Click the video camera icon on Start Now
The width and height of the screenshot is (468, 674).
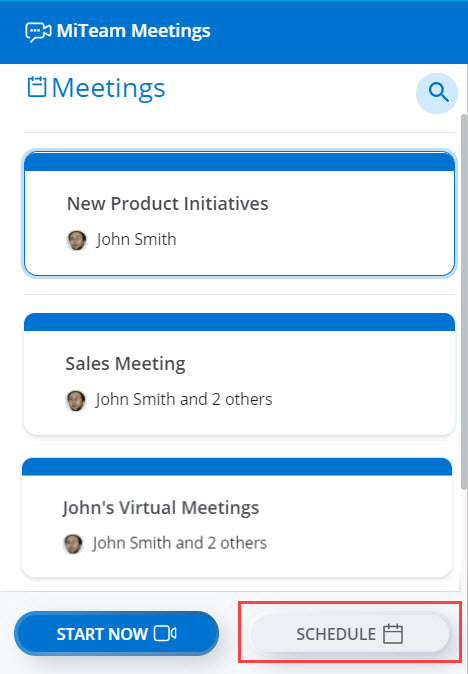pyautogui.click(x=165, y=633)
